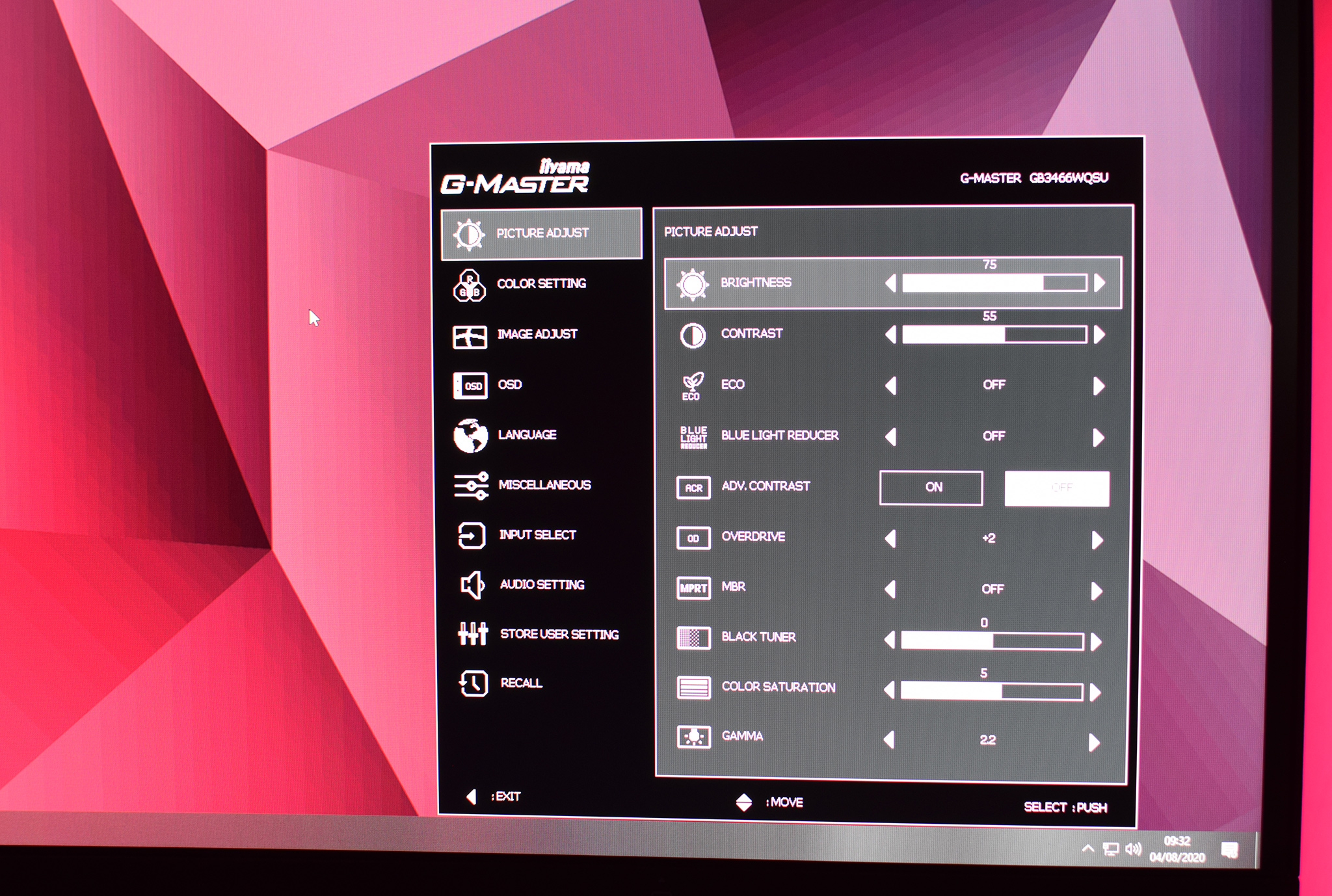Screen dimensions: 1332x896
Task: Click the Language globe icon
Action: pyautogui.click(x=471, y=436)
